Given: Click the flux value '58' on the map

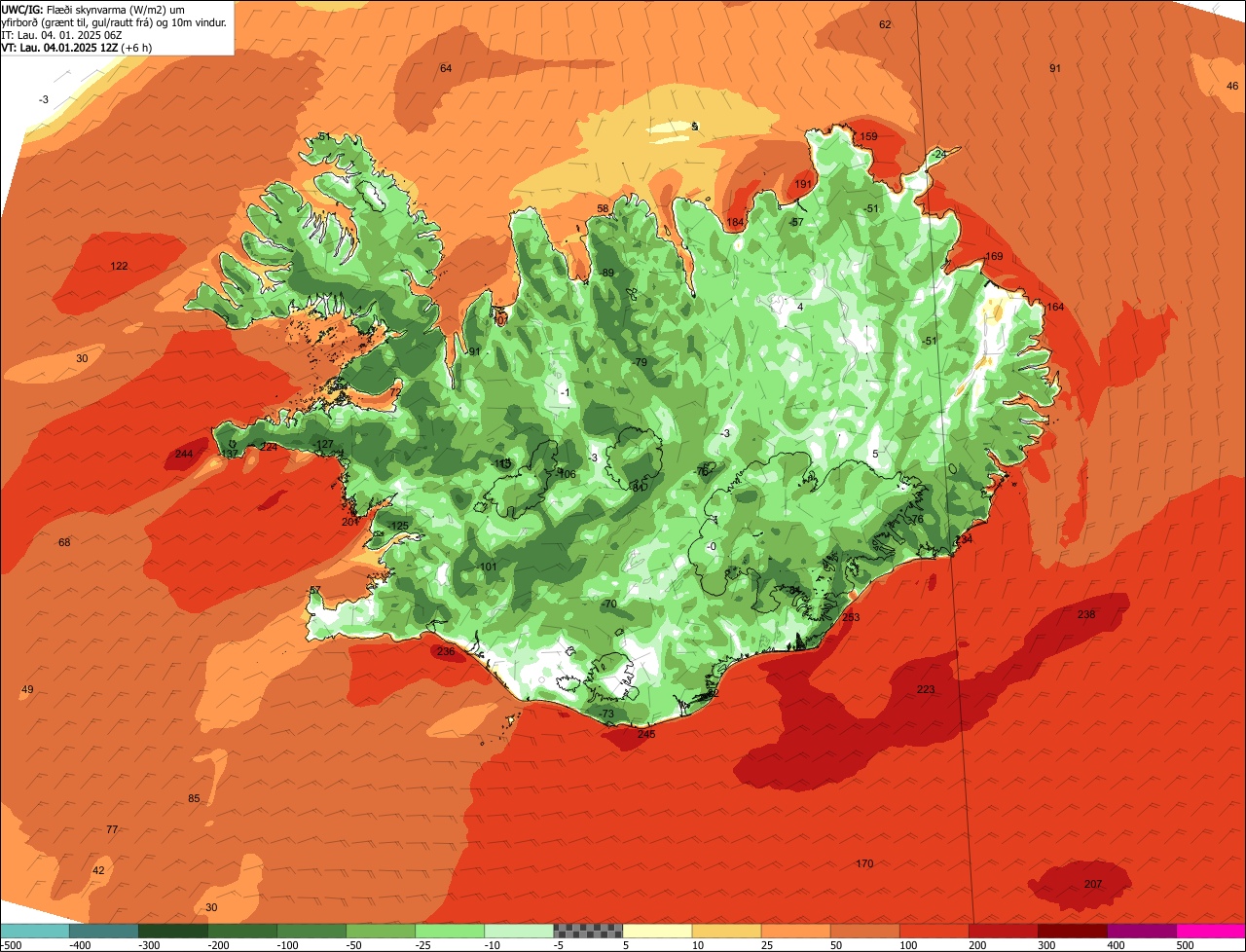Looking at the screenshot, I should 603,208.
